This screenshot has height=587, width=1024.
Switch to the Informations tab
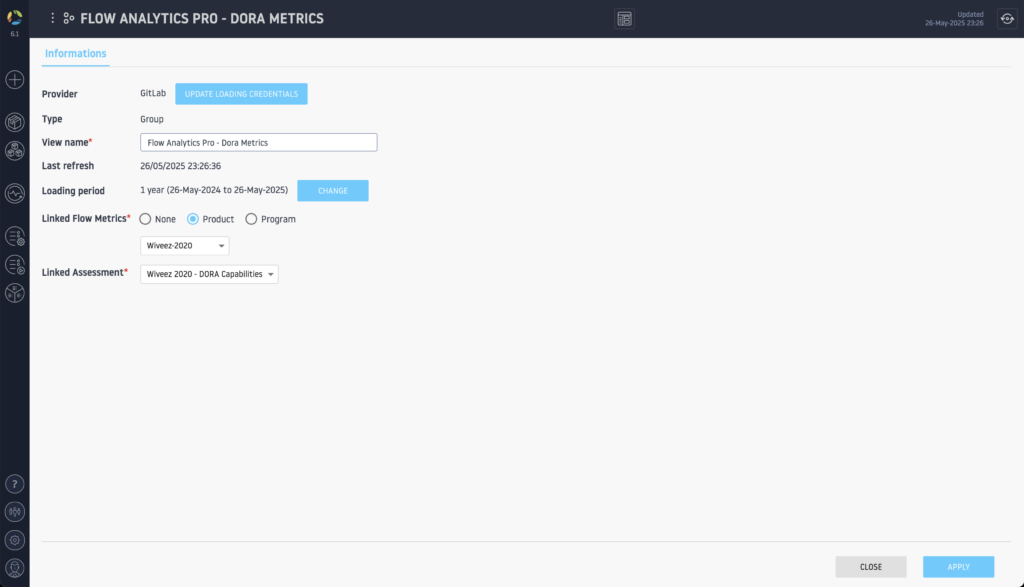click(x=76, y=54)
